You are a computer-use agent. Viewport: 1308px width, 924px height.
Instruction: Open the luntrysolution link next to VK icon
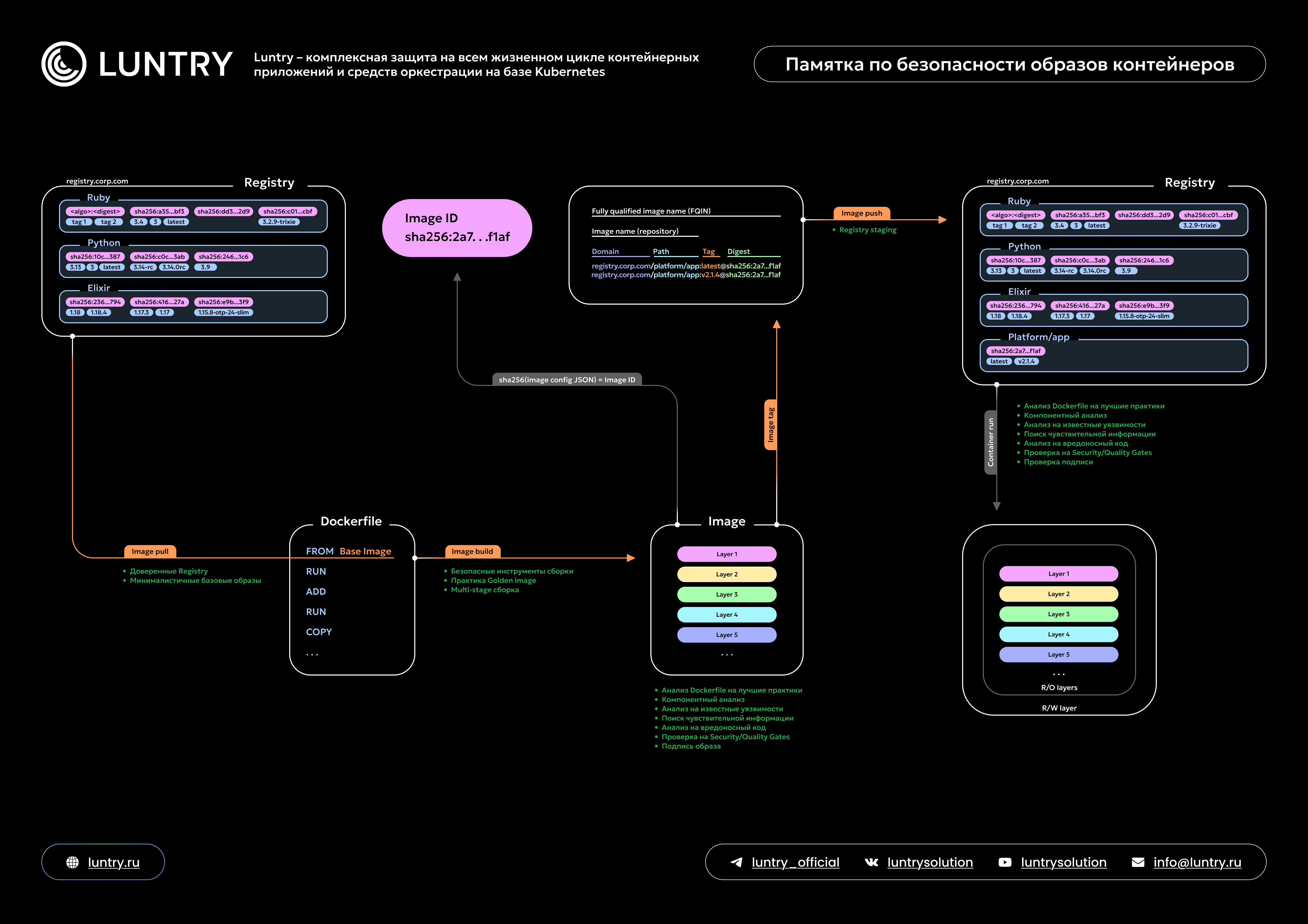pos(930,862)
